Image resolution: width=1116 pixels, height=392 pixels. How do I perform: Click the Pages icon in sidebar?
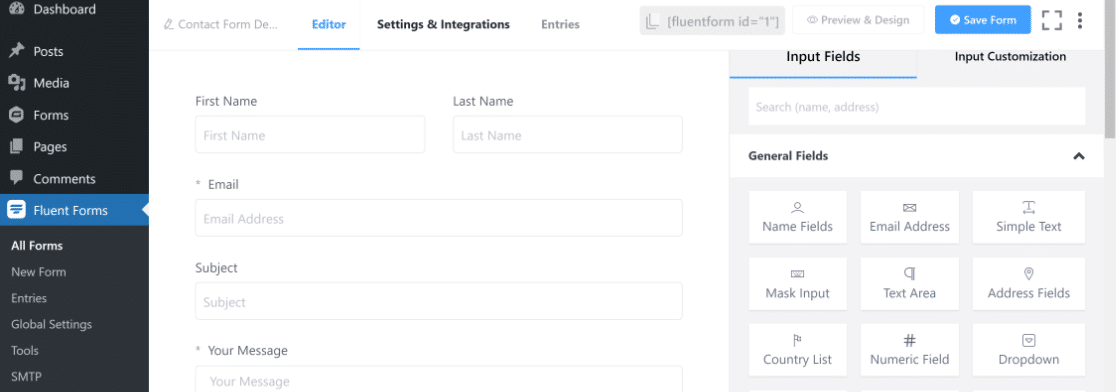[x=16, y=147]
